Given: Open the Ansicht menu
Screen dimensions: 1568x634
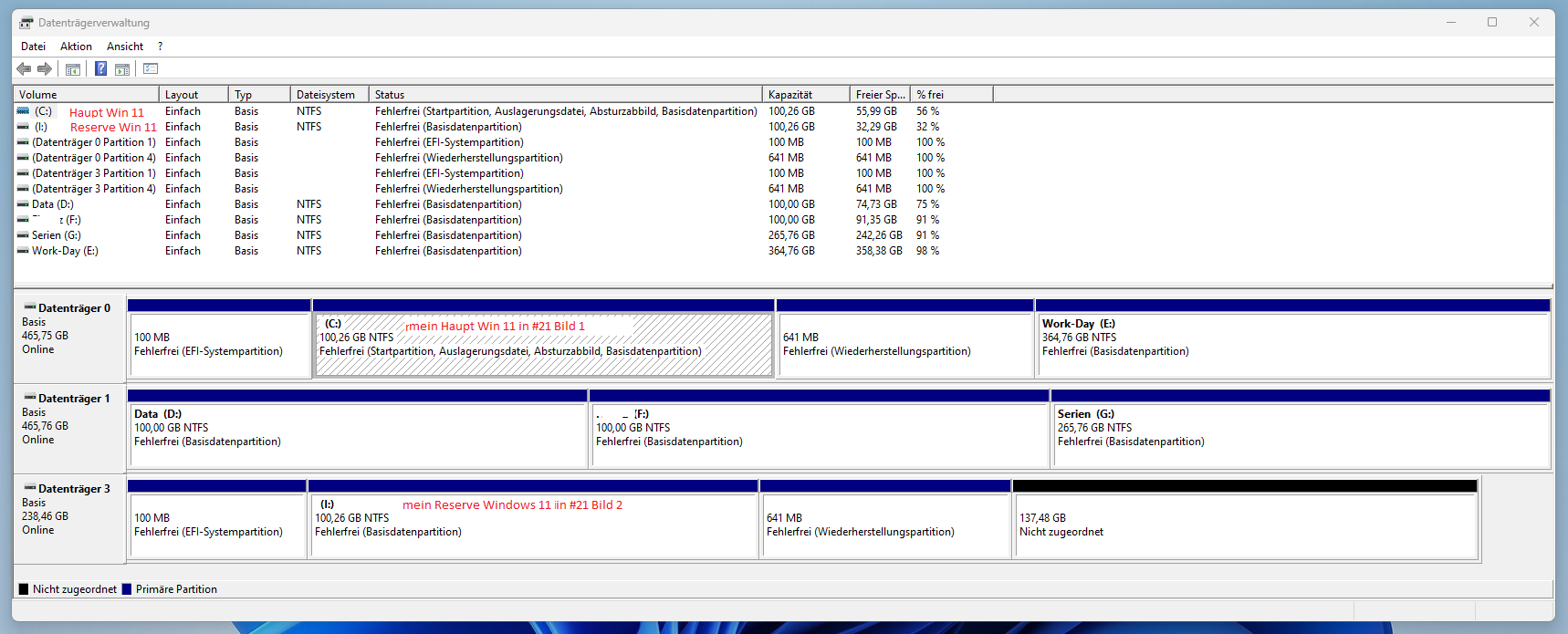Looking at the screenshot, I should click(125, 47).
